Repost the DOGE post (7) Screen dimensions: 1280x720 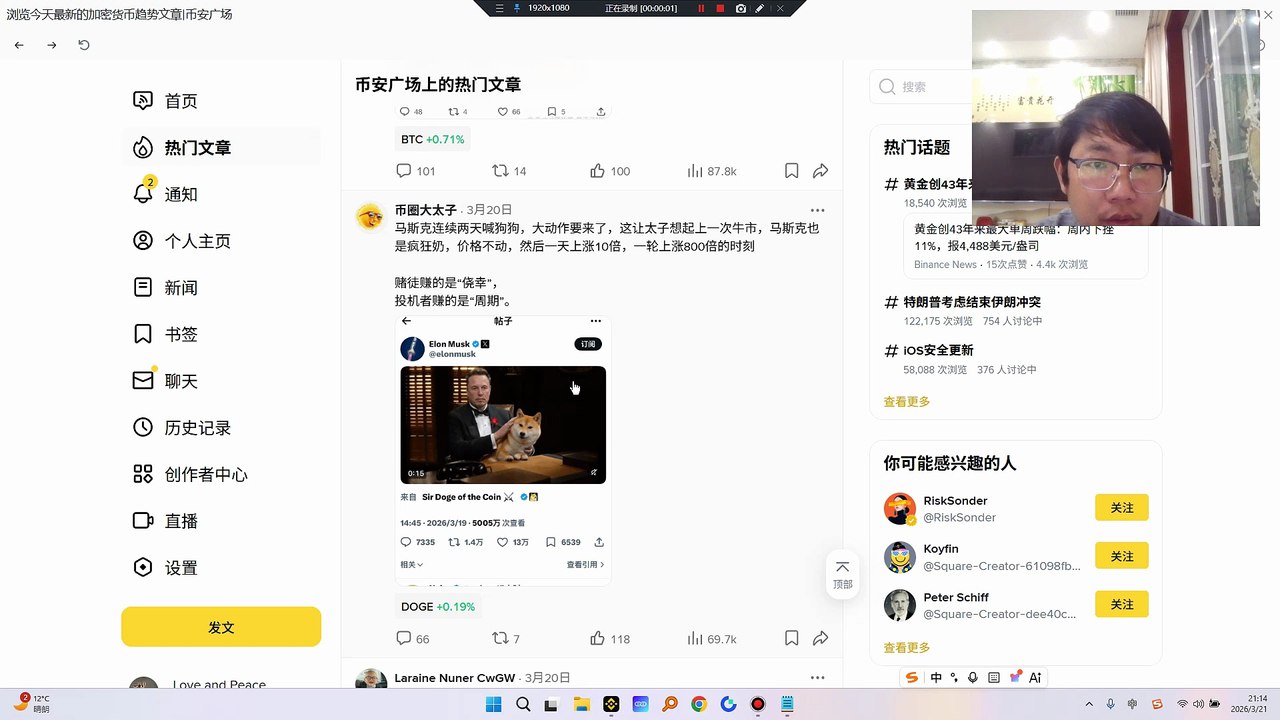[x=506, y=638]
